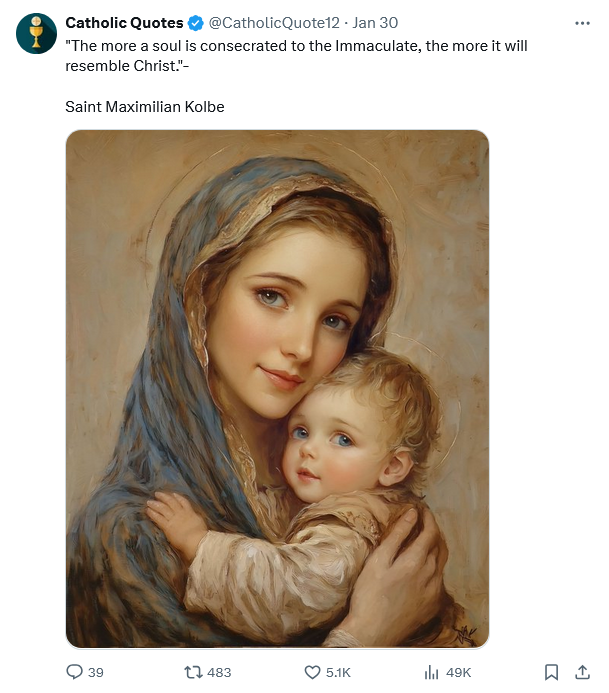Click the share upload arrow icon
The height and width of the screenshot is (693, 609).
[582, 672]
